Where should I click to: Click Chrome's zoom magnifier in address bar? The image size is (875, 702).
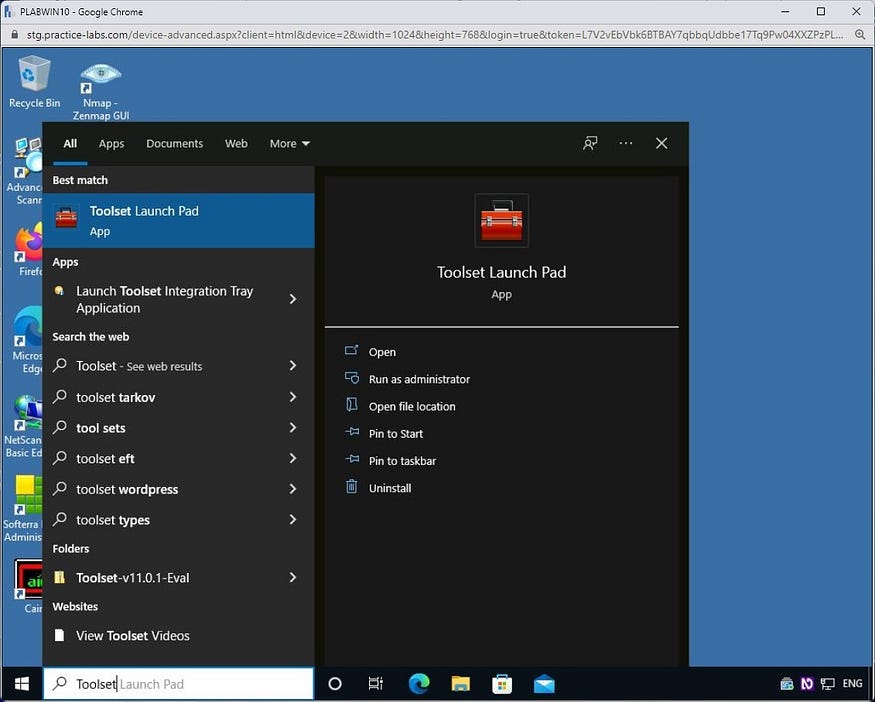(x=860, y=35)
